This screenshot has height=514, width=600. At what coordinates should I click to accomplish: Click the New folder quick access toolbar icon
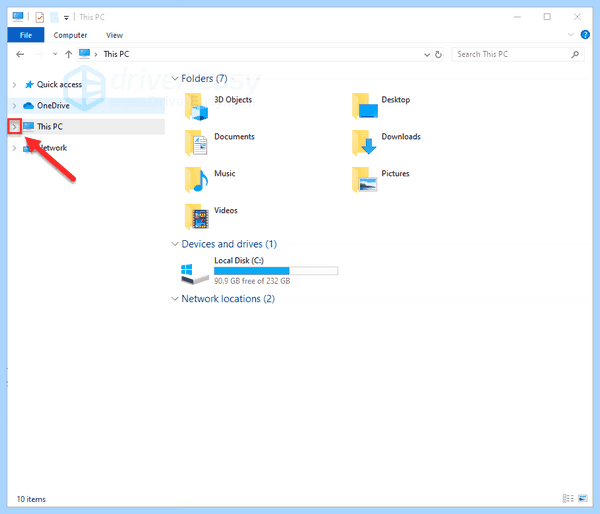pyautogui.click(x=54, y=17)
